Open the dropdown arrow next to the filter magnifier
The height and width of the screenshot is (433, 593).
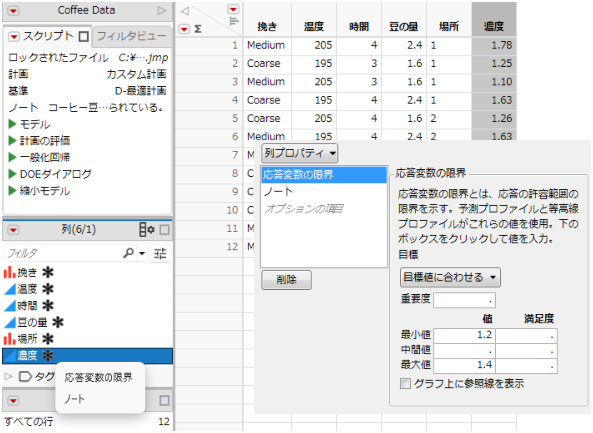point(142,253)
